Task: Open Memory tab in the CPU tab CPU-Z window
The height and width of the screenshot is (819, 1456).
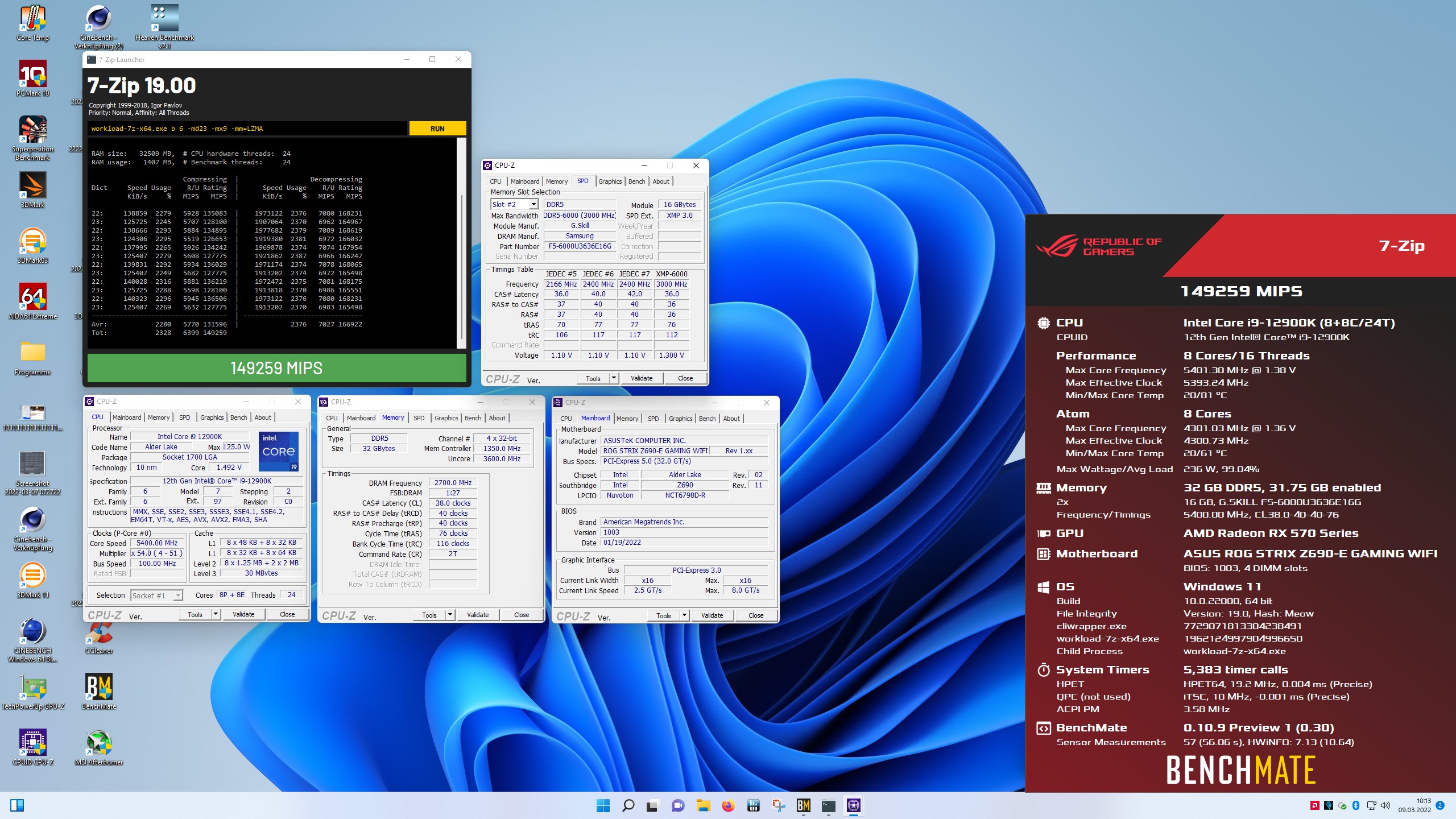Action: pyautogui.click(x=159, y=417)
